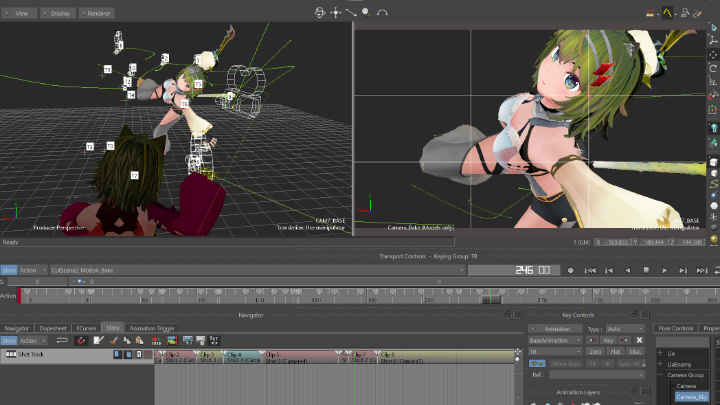Image resolution: width=720 pixels, height=405 pixels.
Task: Click the Disc. button in Key Controls
Action: pyautogui.click(x=636, y=352)
